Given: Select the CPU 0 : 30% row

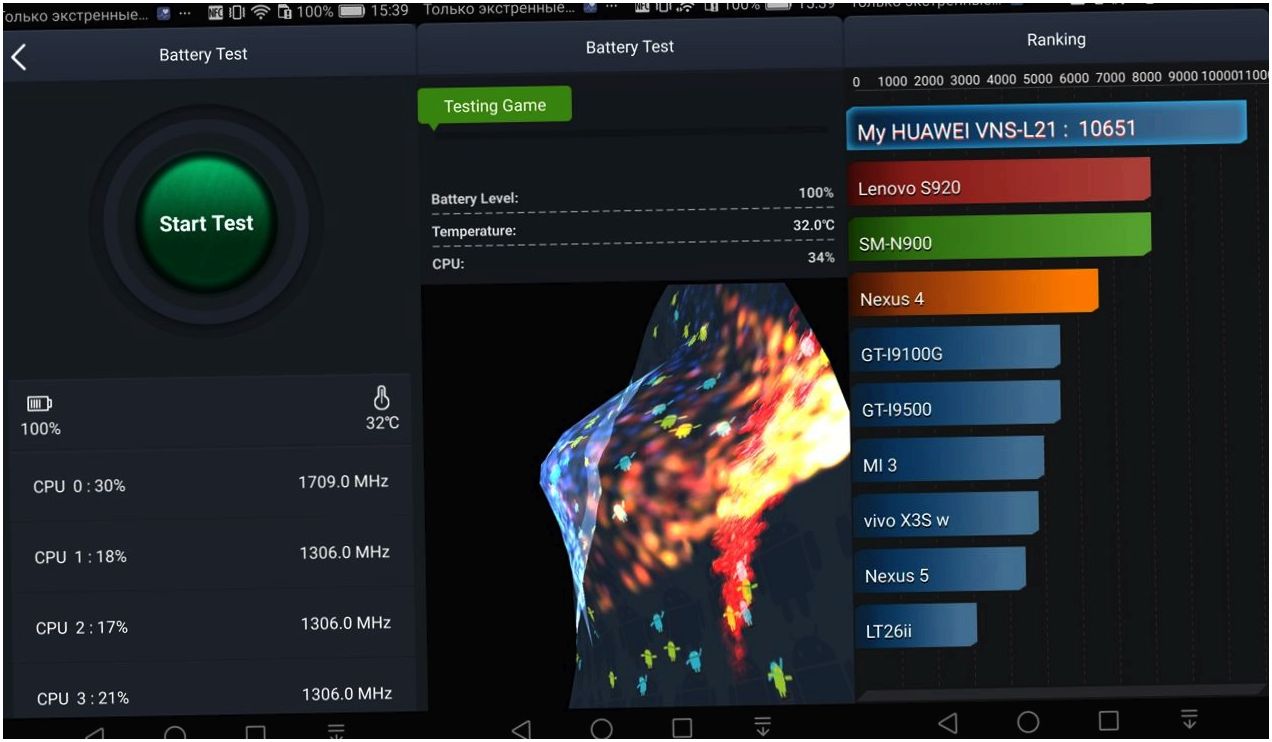Looking at the screenshot, I should 211,485.
